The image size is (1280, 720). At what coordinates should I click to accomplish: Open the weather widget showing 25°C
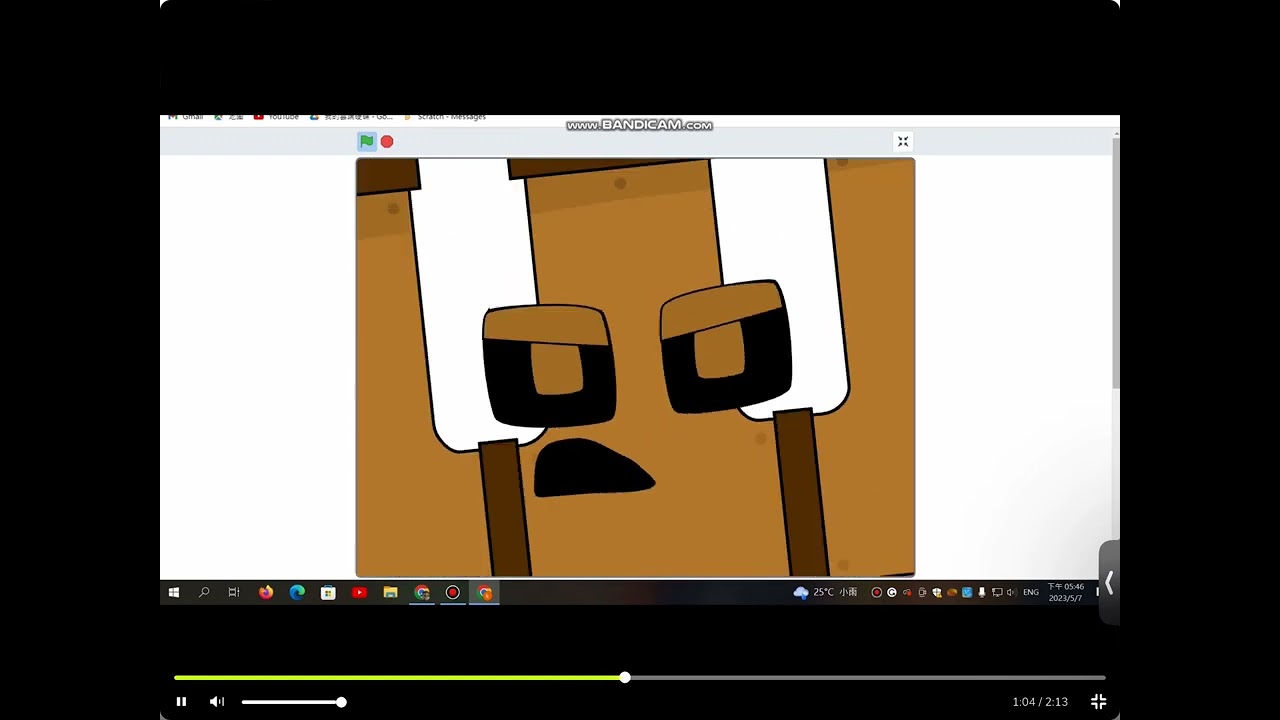tap(825, 592)
